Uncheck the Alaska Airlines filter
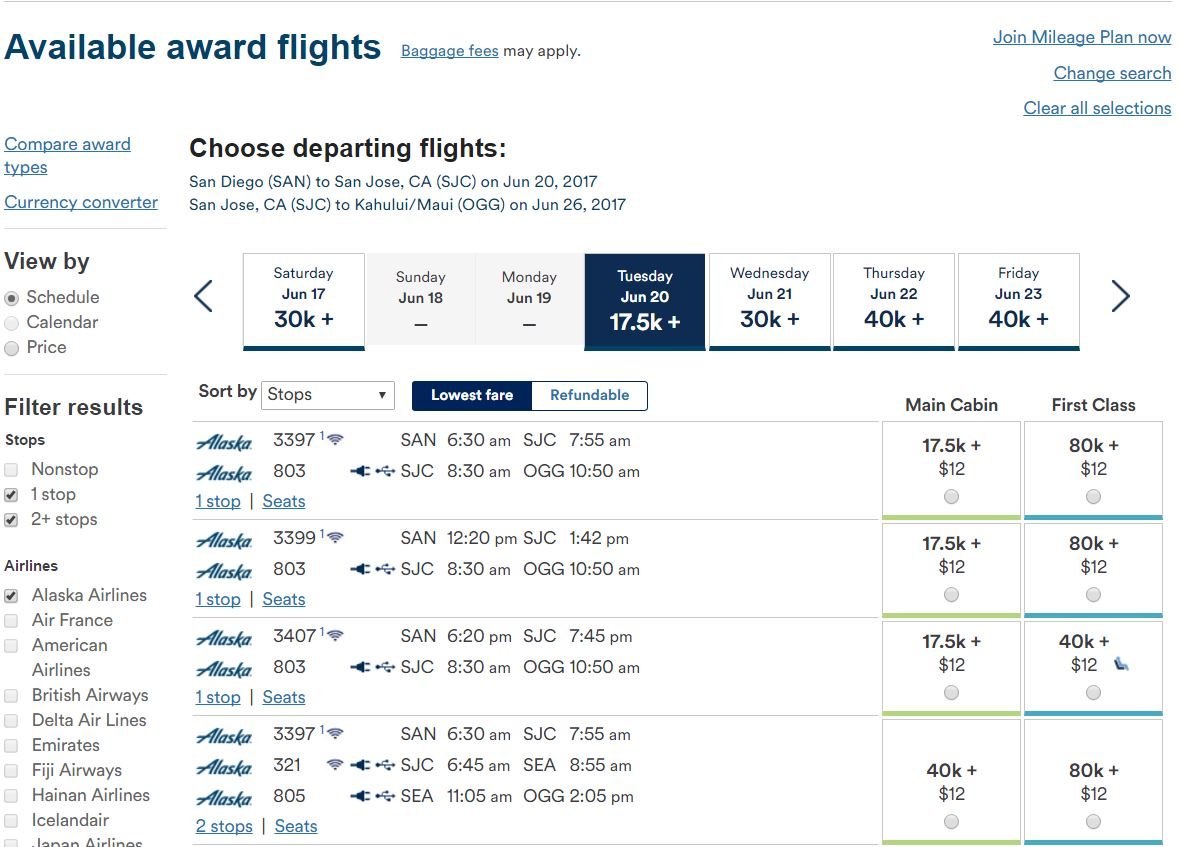 (11, 595)
